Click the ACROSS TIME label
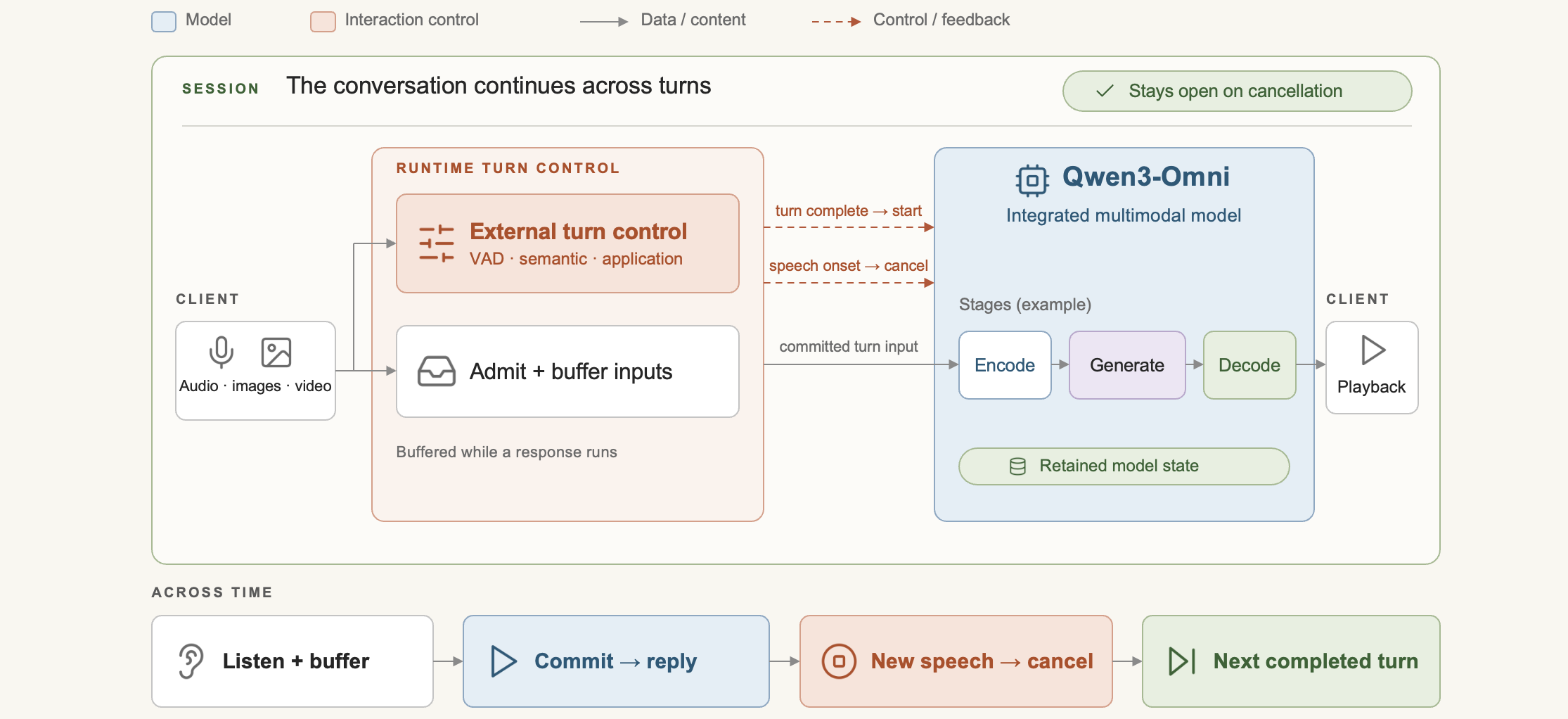The image size is (1568, 719). pos(212,592)
